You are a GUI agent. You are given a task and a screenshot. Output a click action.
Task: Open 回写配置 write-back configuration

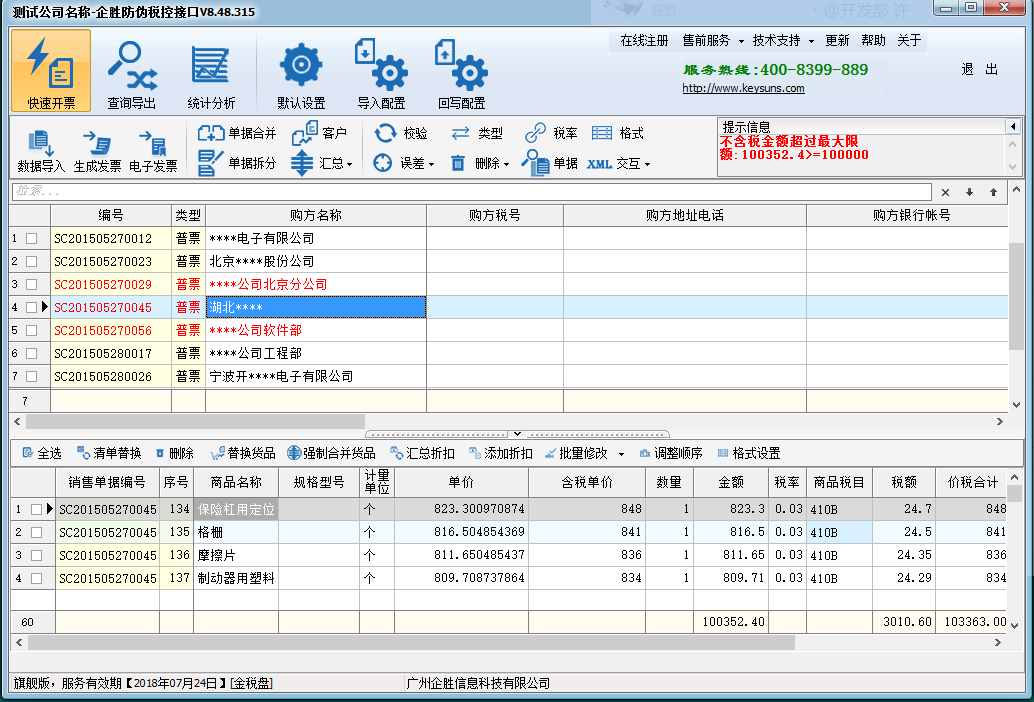[462, 74]
